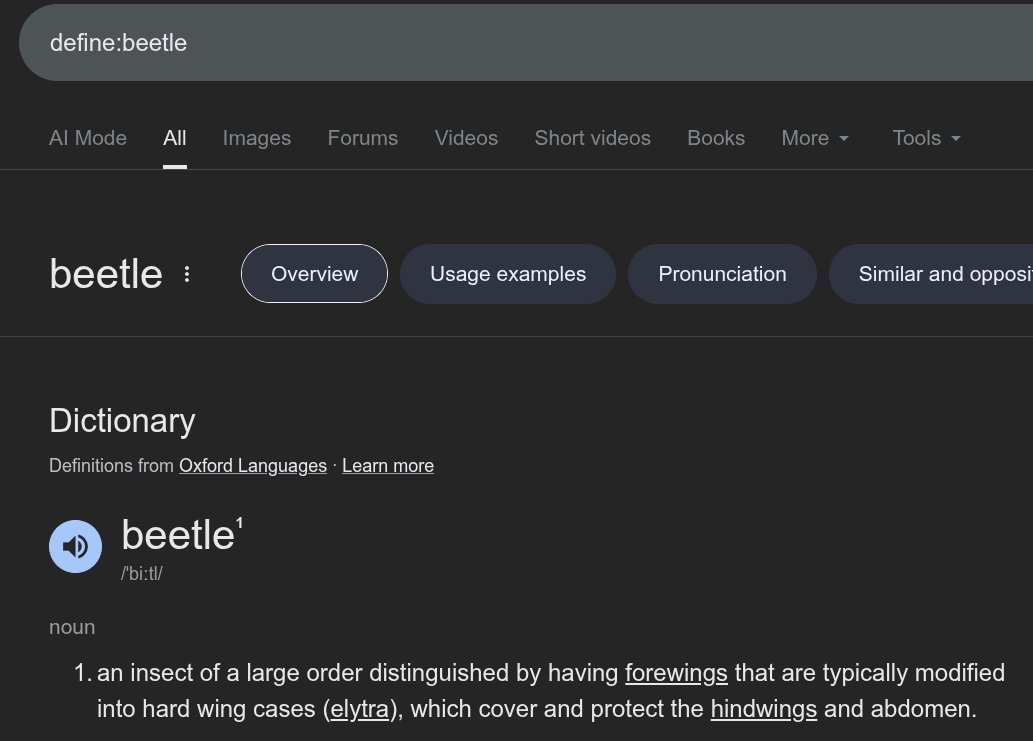Open the Books tab
The width and height of the screenshot is (1033, 741).
tap(715, 138)
